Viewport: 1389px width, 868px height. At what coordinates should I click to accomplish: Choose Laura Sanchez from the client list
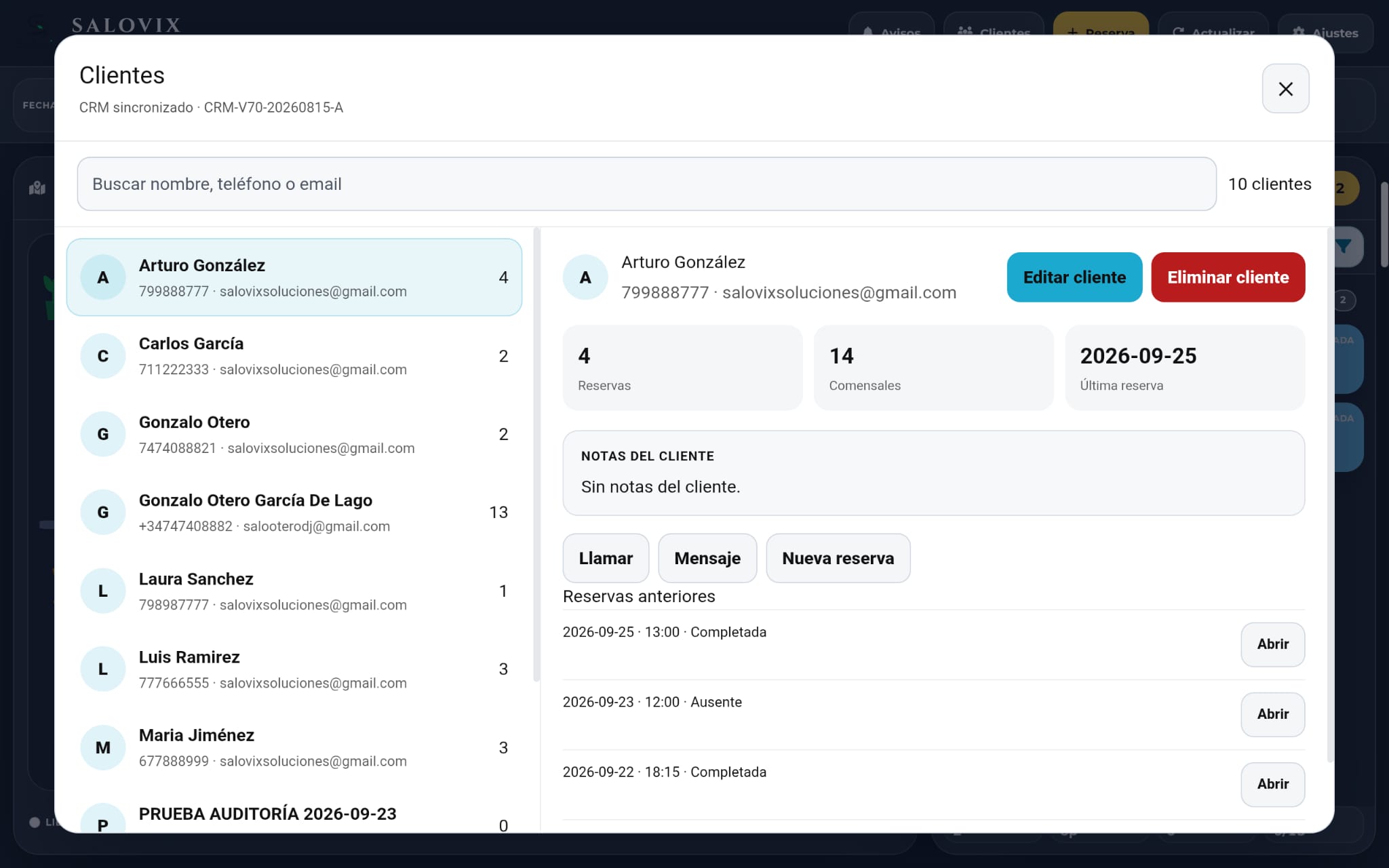pos(294,591)
